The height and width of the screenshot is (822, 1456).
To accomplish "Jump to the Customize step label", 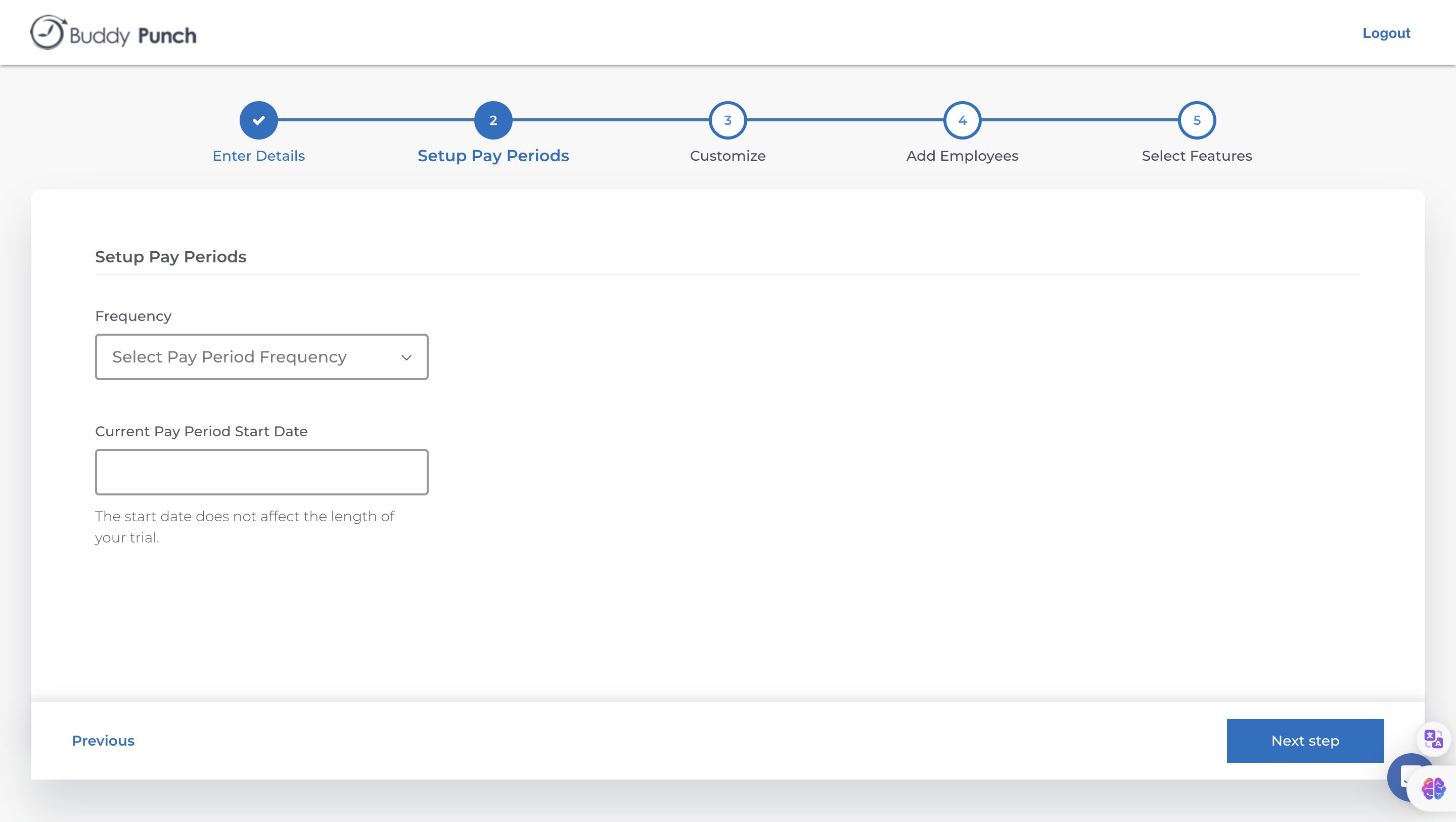I will [x=727, y=156].
